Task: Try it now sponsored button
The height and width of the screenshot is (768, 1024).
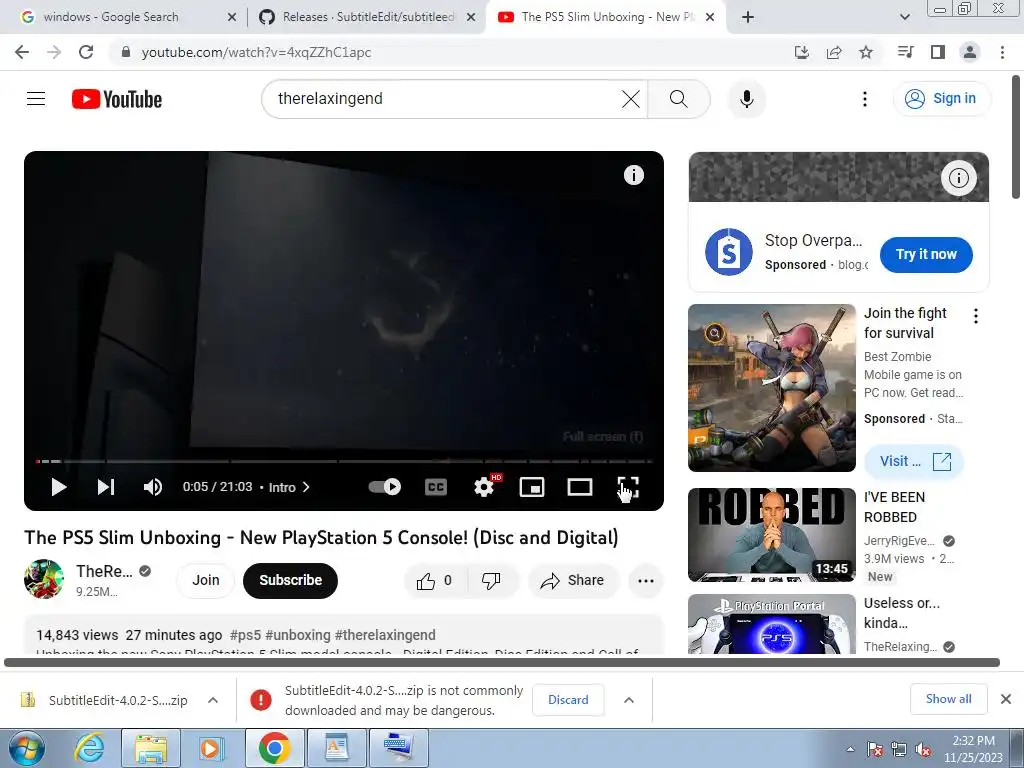Action: pyautogui.click(x=926, y=255)
